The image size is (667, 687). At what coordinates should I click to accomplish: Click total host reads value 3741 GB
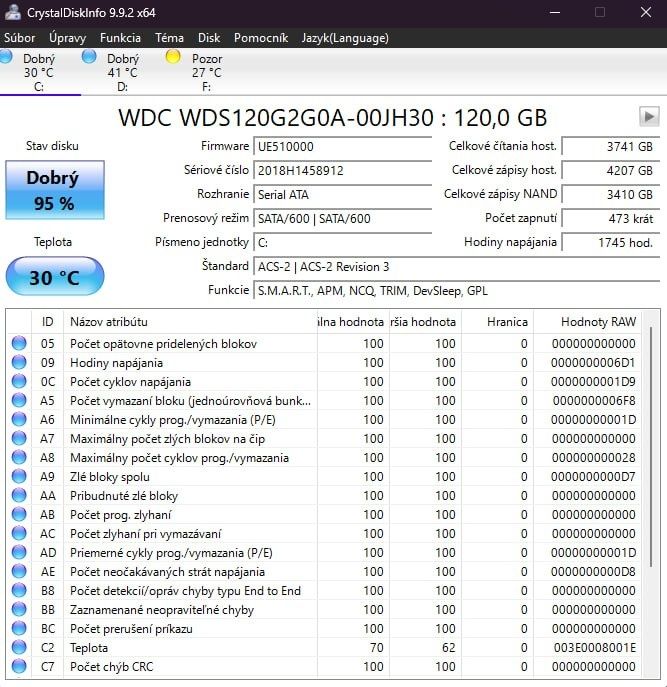611,146
